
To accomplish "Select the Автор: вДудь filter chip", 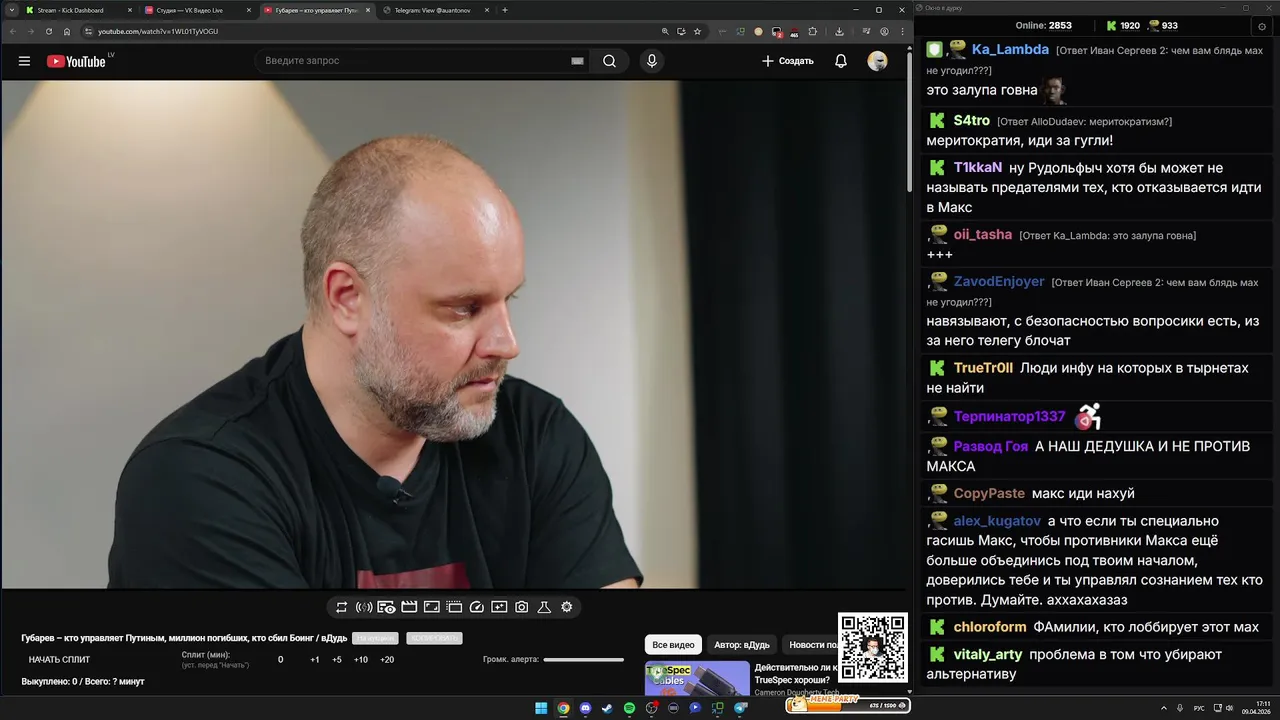I will [x=741, y=645].
